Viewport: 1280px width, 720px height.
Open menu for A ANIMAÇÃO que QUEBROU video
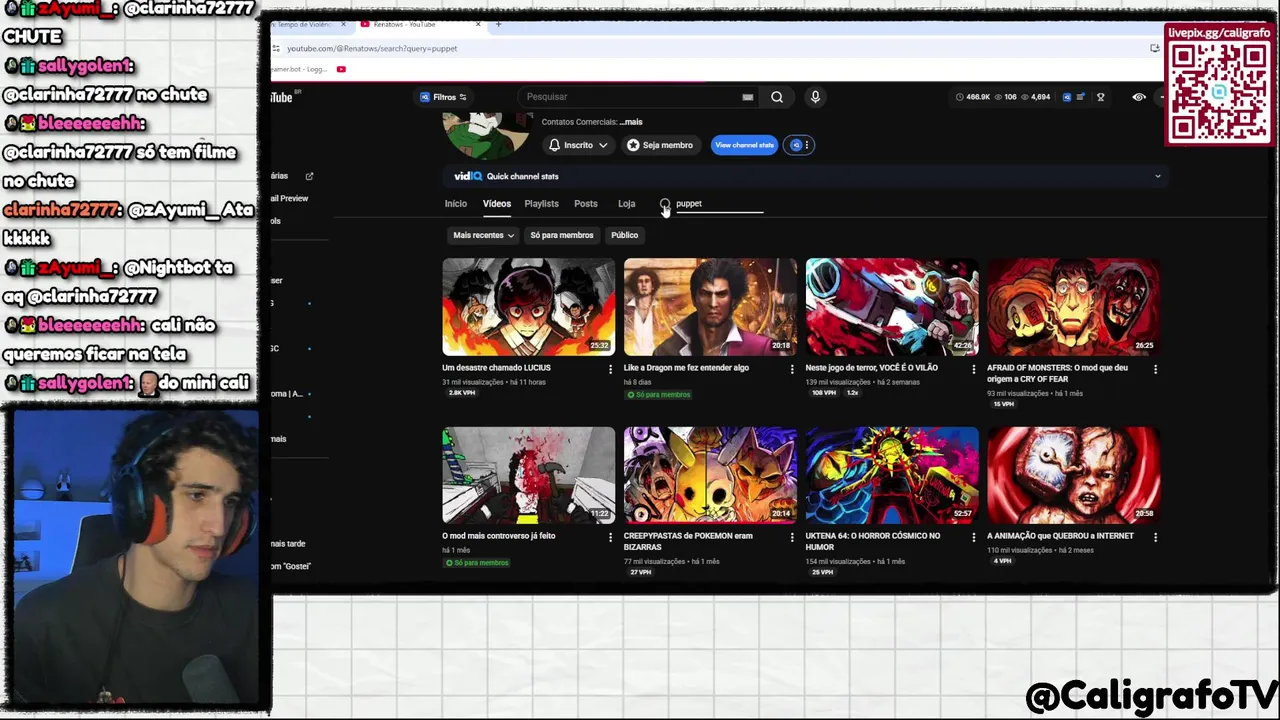(1155, 537)
